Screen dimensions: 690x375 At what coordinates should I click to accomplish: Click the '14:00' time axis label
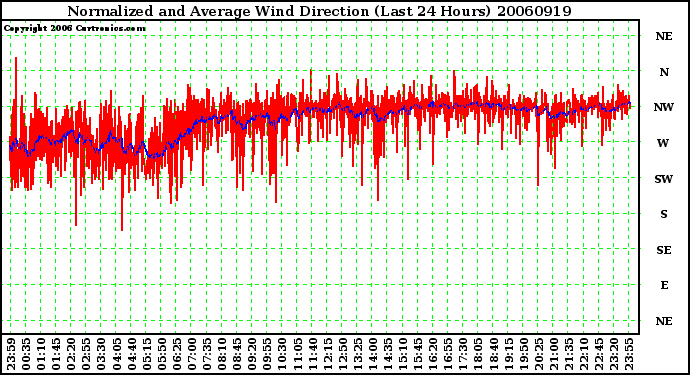(372, 354)
